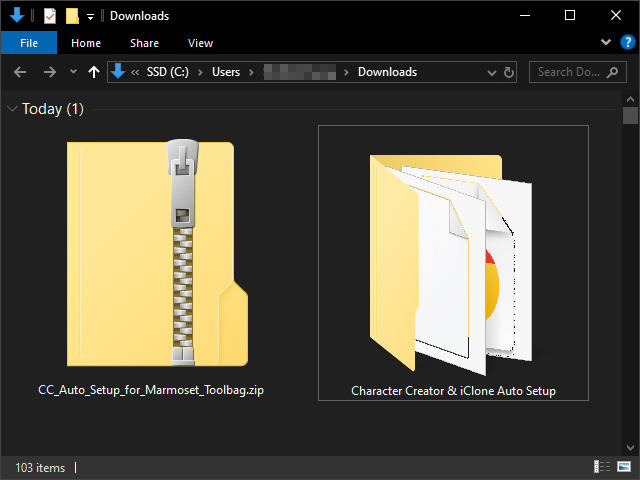Image resolution: width=640 pixels, height=480 pixels.
Task: Click the Search Downloads field
Action: tap(578, 72)
